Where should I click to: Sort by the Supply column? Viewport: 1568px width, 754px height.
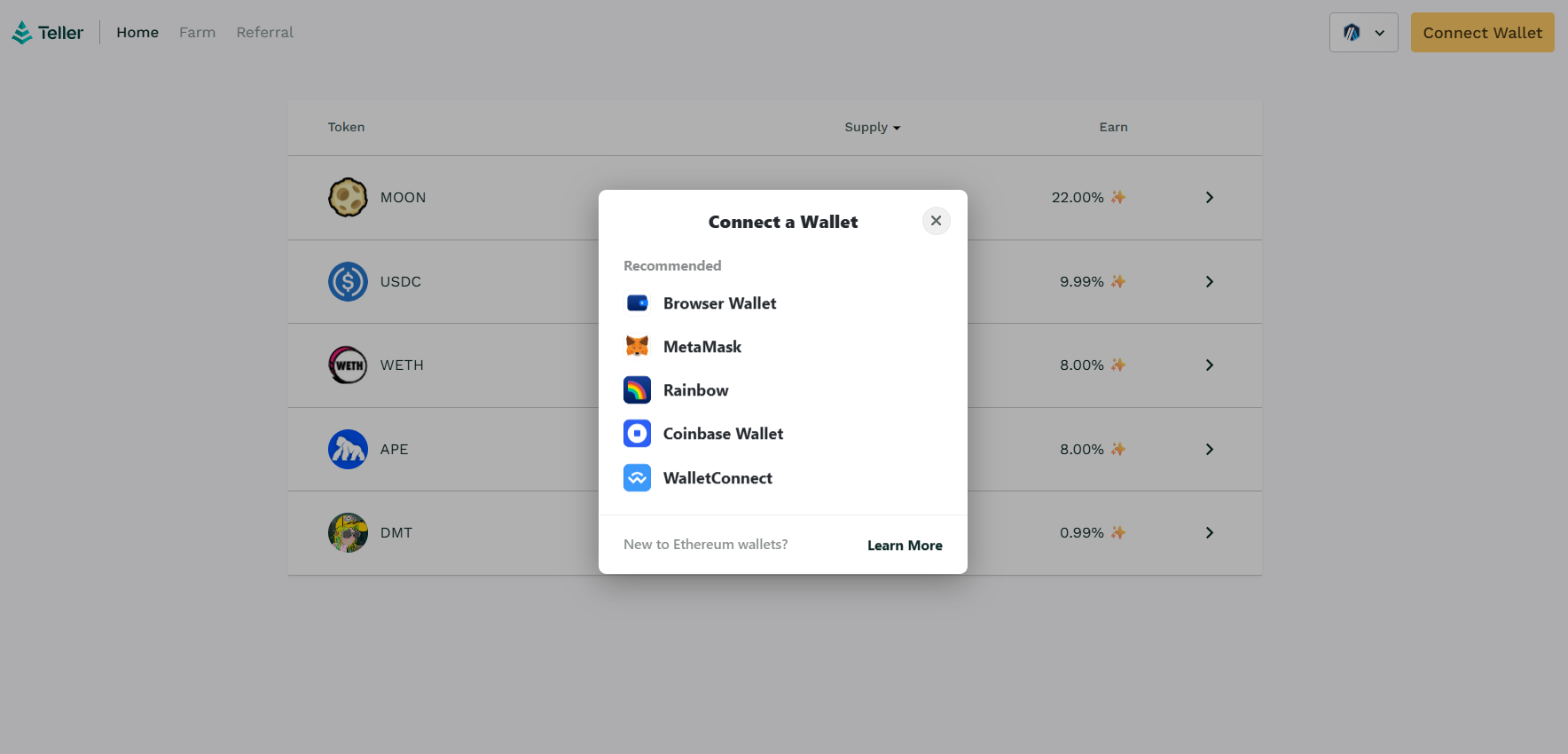(872, 127)
